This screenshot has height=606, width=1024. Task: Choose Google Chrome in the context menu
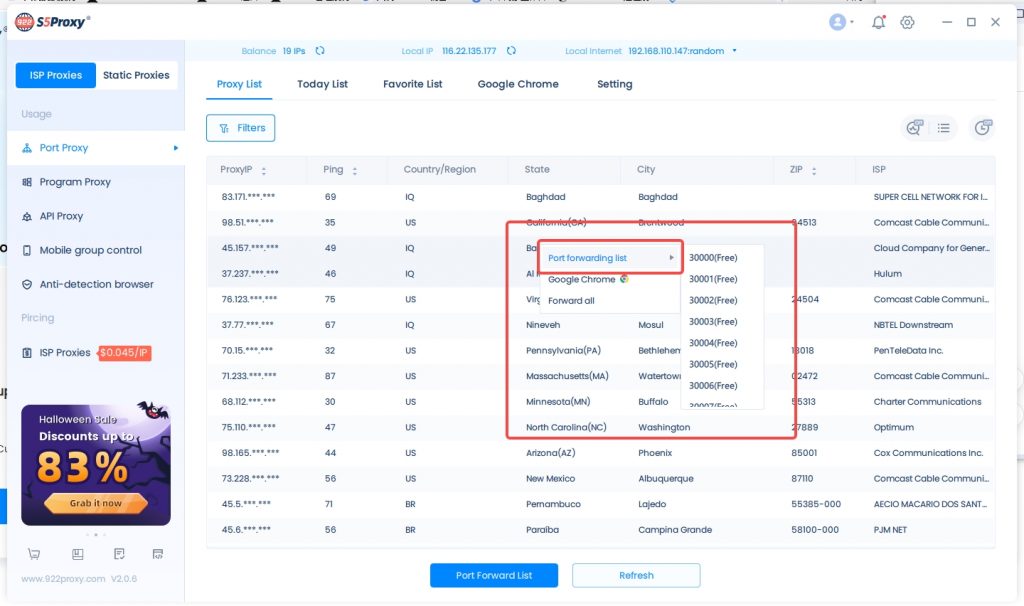(610, 279)
